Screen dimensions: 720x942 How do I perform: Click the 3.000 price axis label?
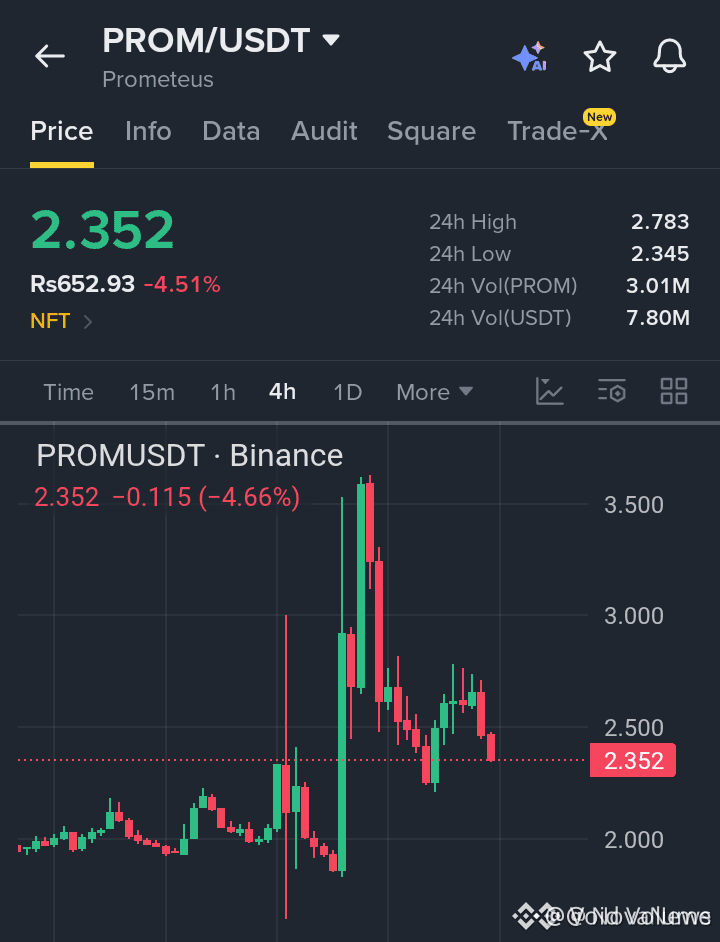(x=633, y=616)
